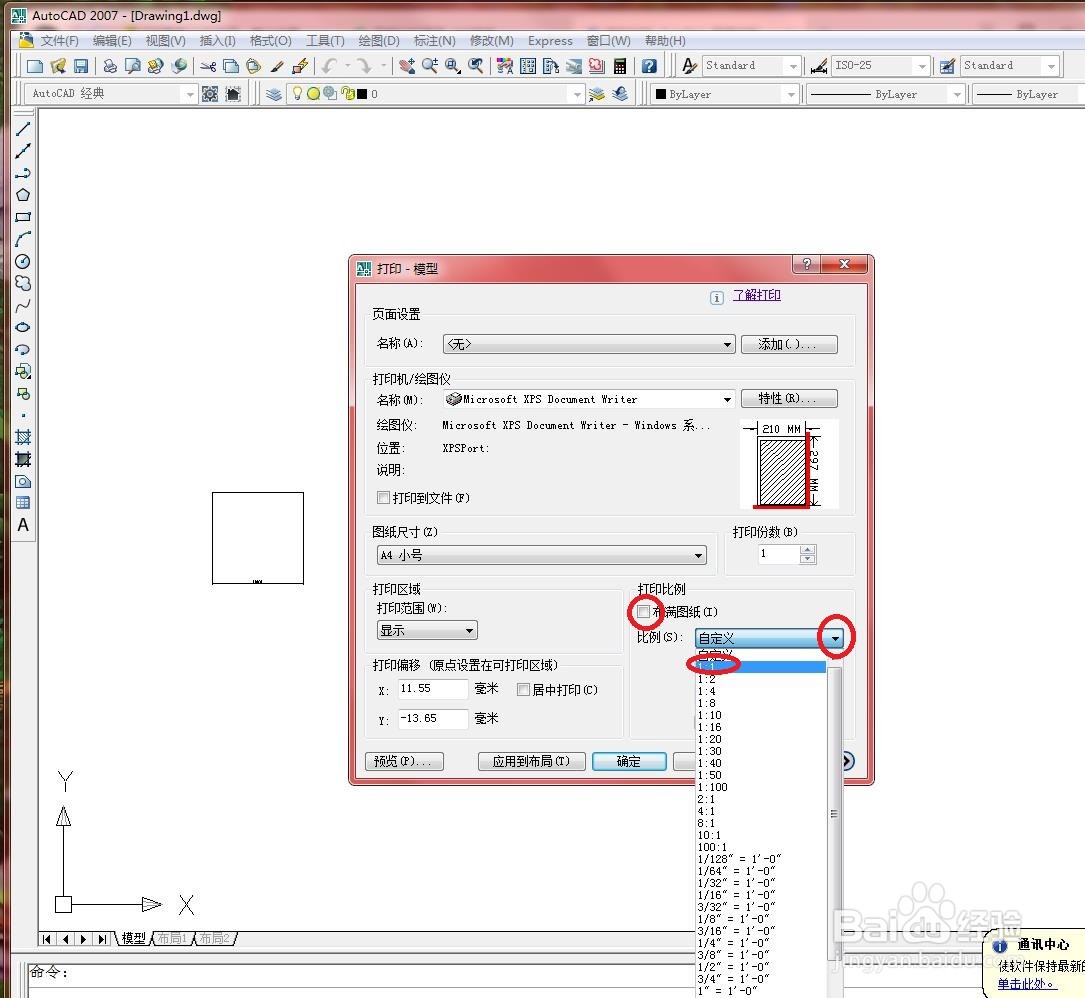Click the 单击此处 link in 通讯中心
The height and width of the screenshot is (998, 1085).
pyautogui.click(x=1027, y=983)
